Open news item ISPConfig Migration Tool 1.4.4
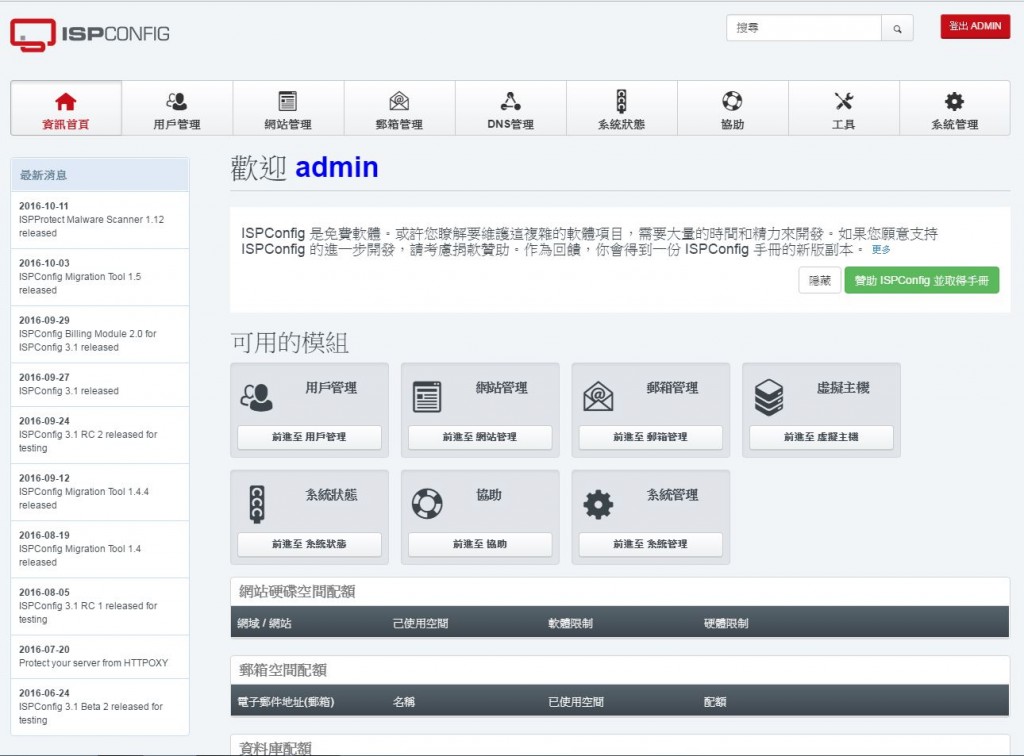1024x756 pixels. coord(100,492)
